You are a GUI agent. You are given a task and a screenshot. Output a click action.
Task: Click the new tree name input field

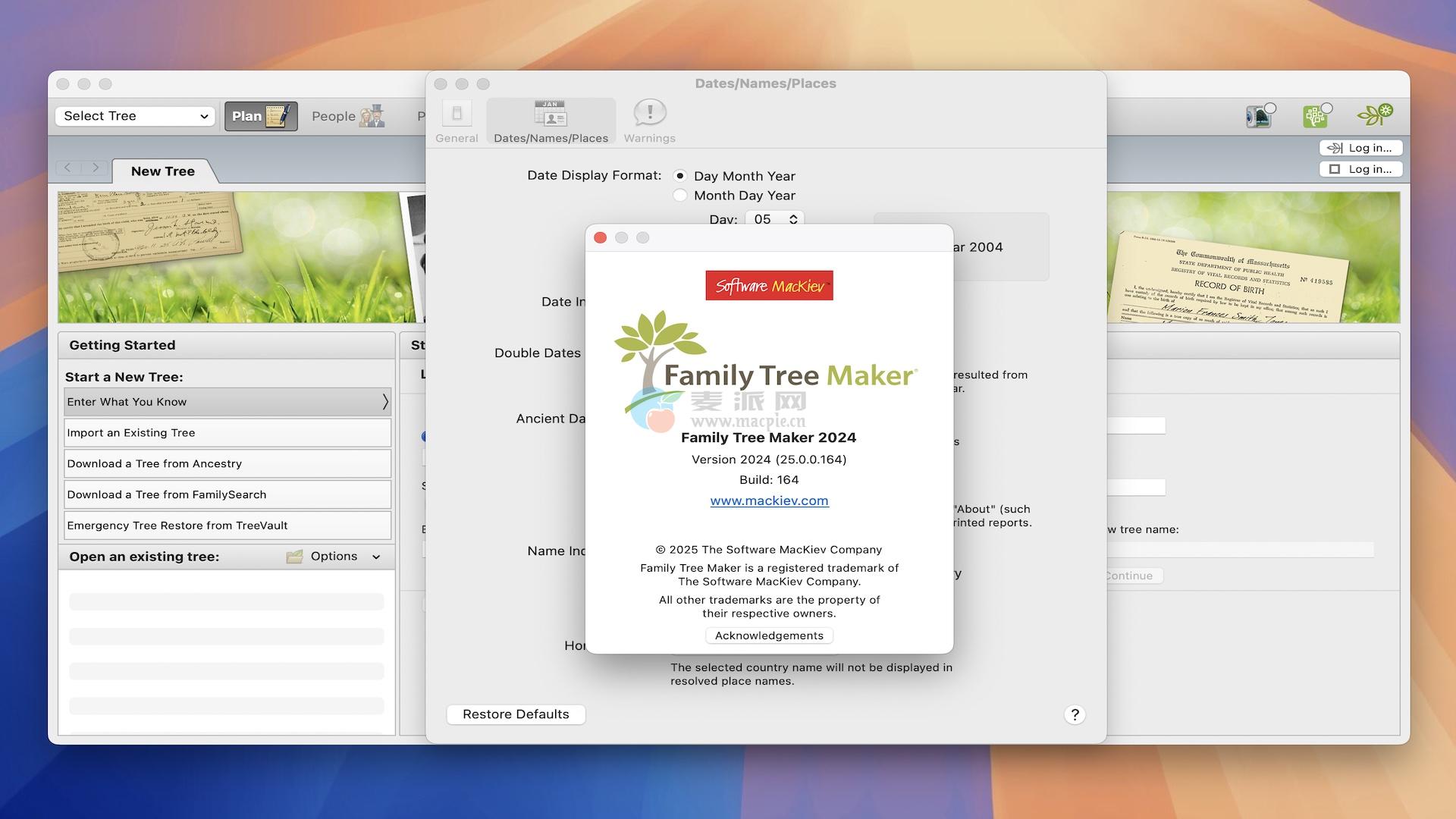tap(1241, 550)
